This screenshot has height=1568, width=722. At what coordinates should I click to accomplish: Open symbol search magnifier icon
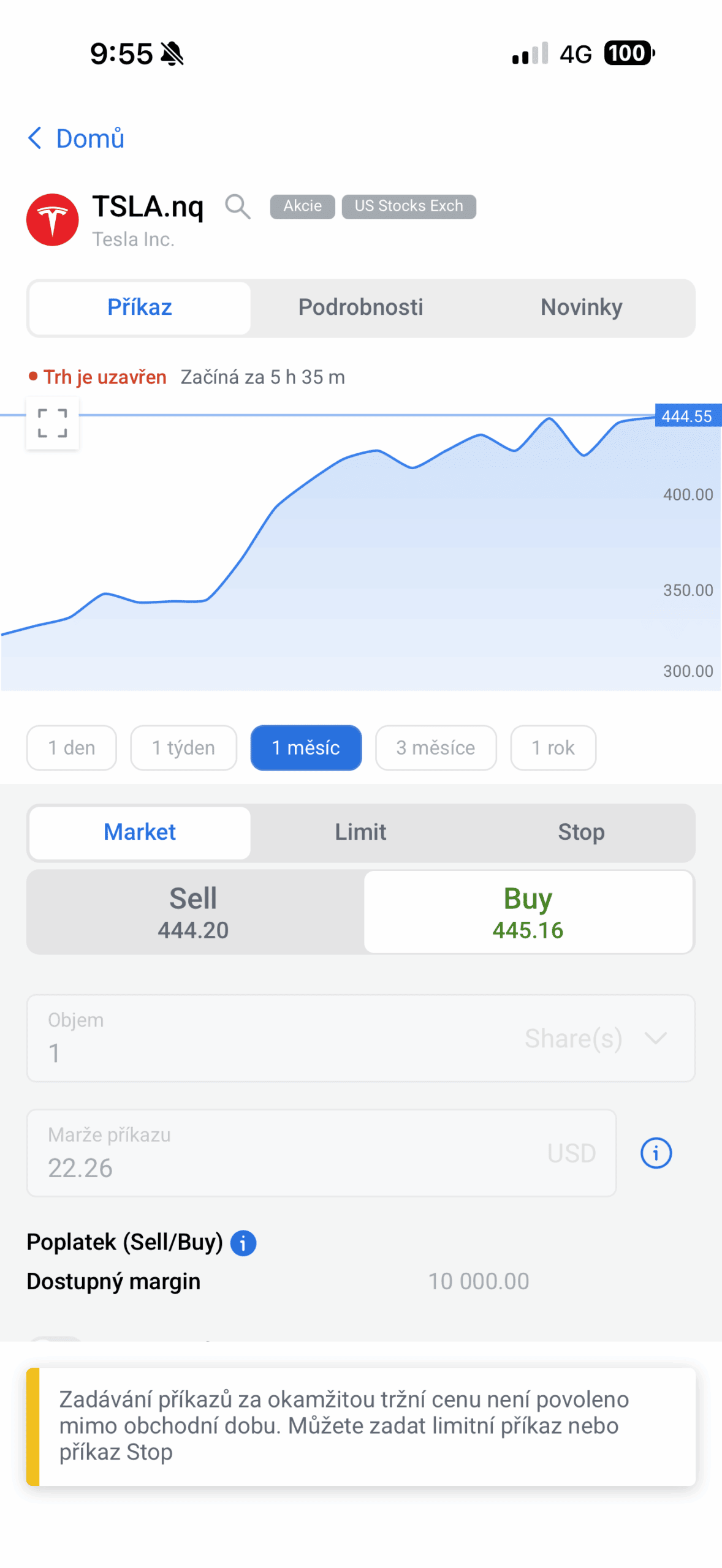tap(237, 206)
